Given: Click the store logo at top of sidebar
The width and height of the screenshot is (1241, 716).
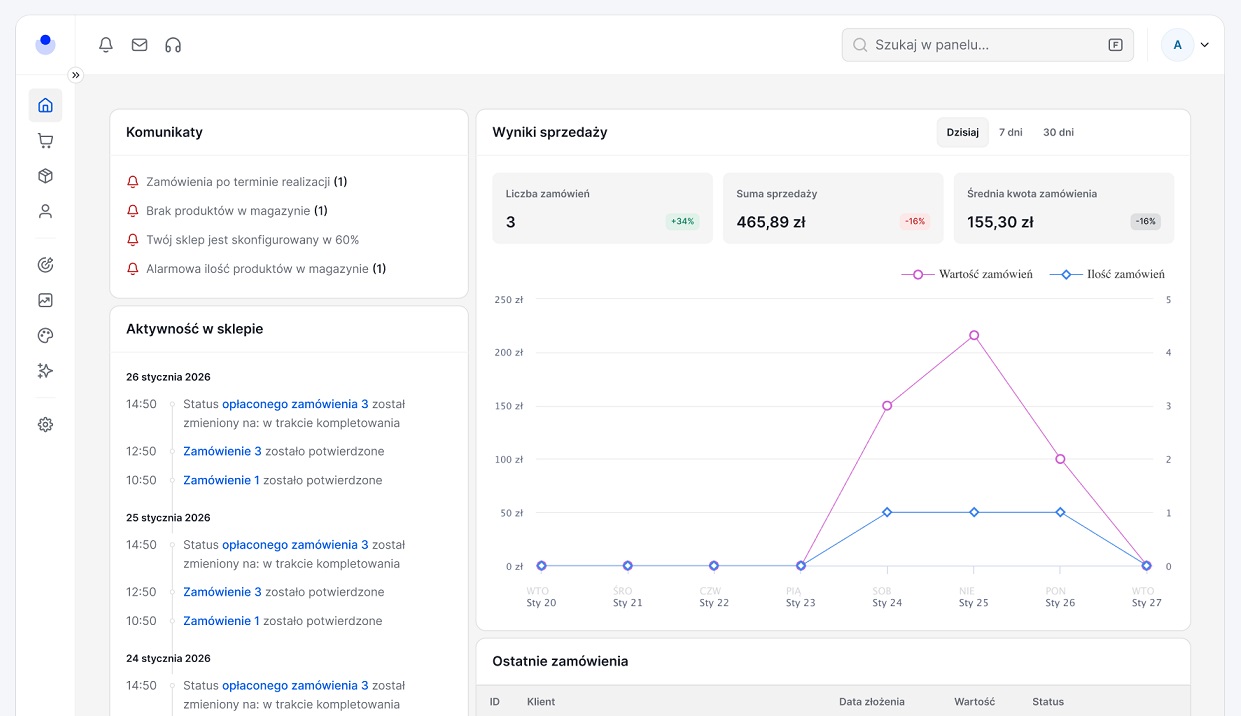Looking at the screenshot, I should tap(45, 44).
